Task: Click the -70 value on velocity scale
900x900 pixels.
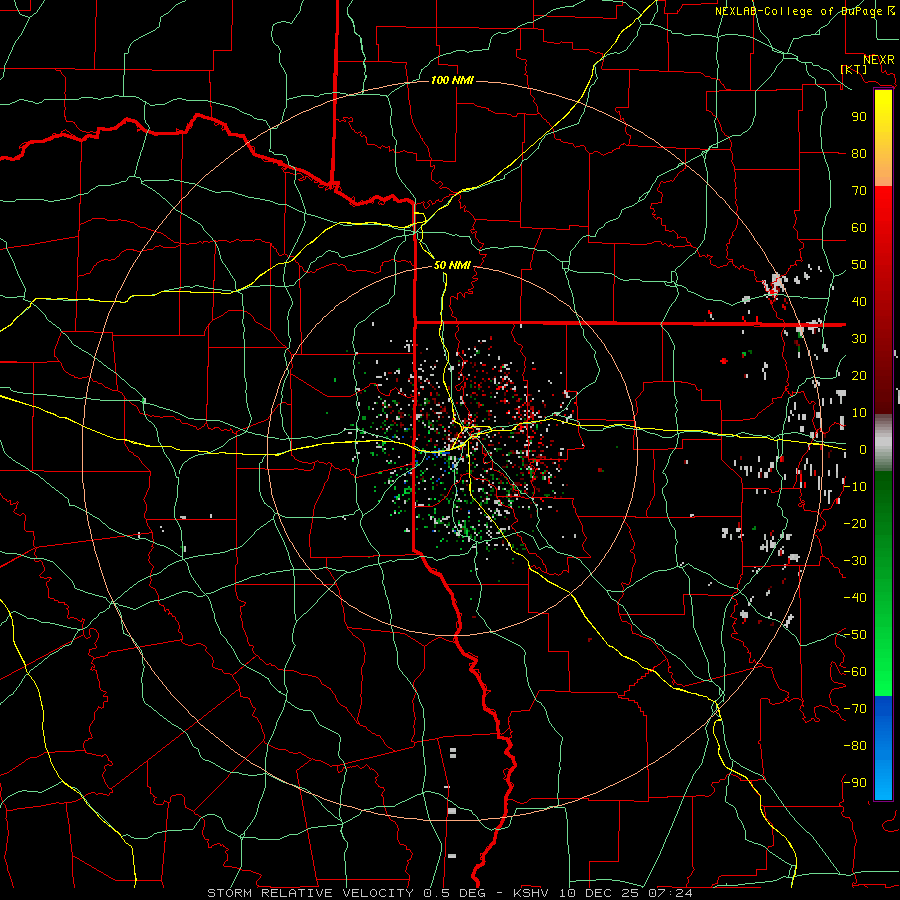Action: pyautogui.click(x=855, y=709)
